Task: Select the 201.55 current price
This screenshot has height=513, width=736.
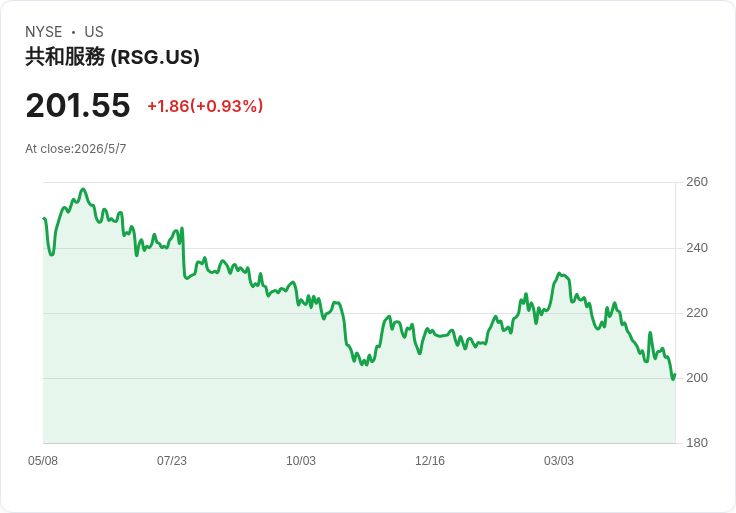Action: pyautogui.click(x=78, y=105)
